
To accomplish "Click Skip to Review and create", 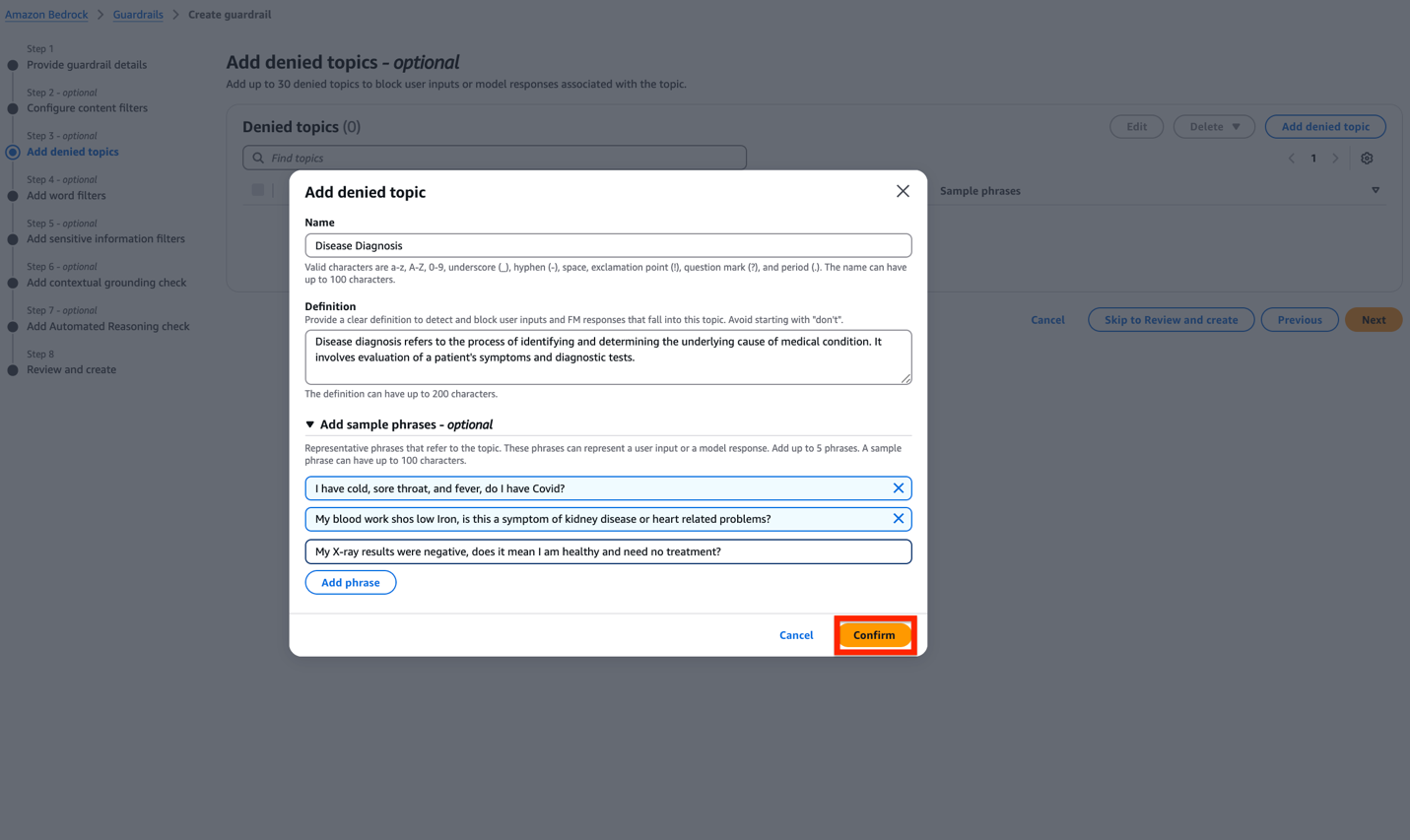I will 1171,319.
